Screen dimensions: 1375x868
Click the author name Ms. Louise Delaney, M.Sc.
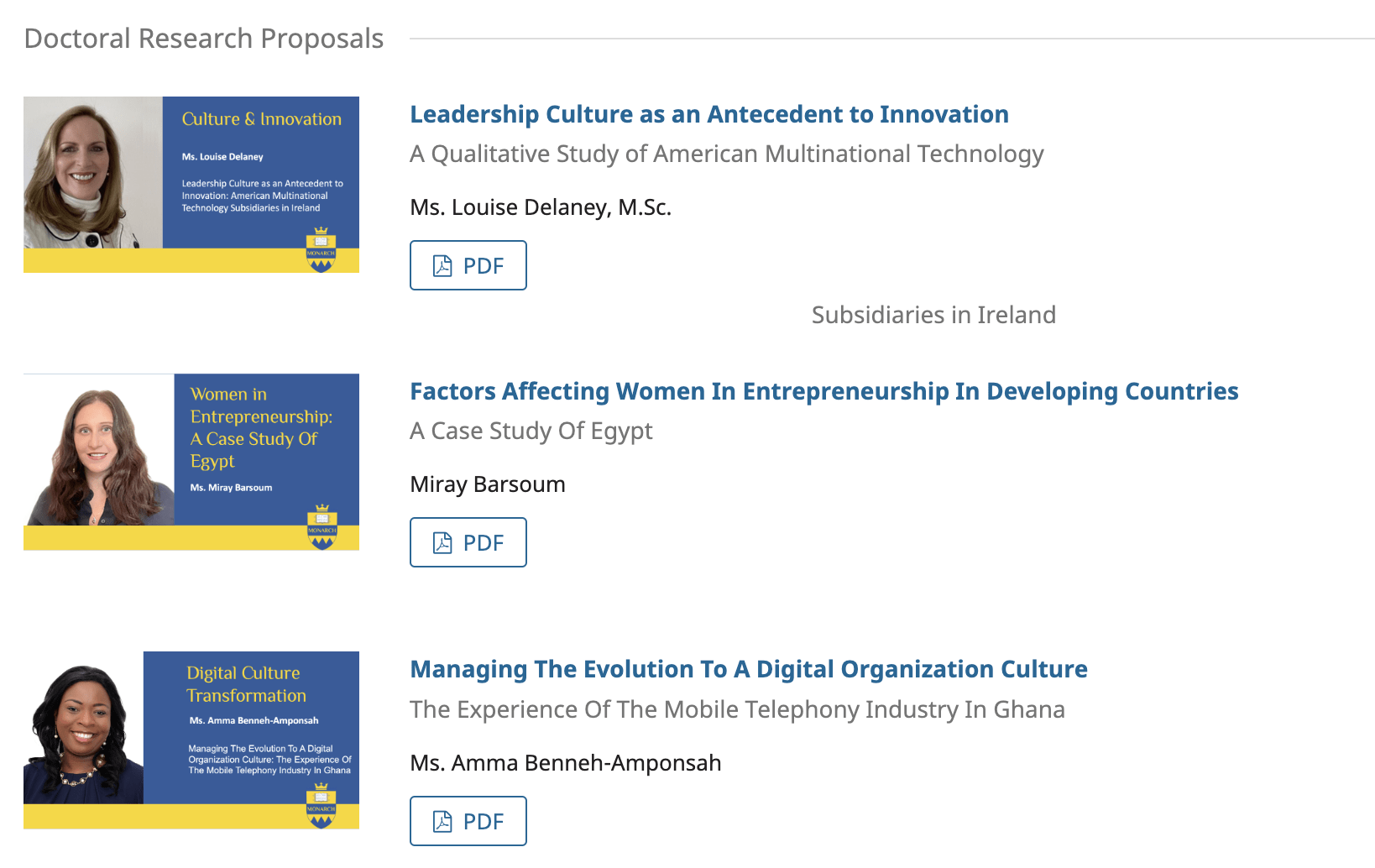coord(541,207)
